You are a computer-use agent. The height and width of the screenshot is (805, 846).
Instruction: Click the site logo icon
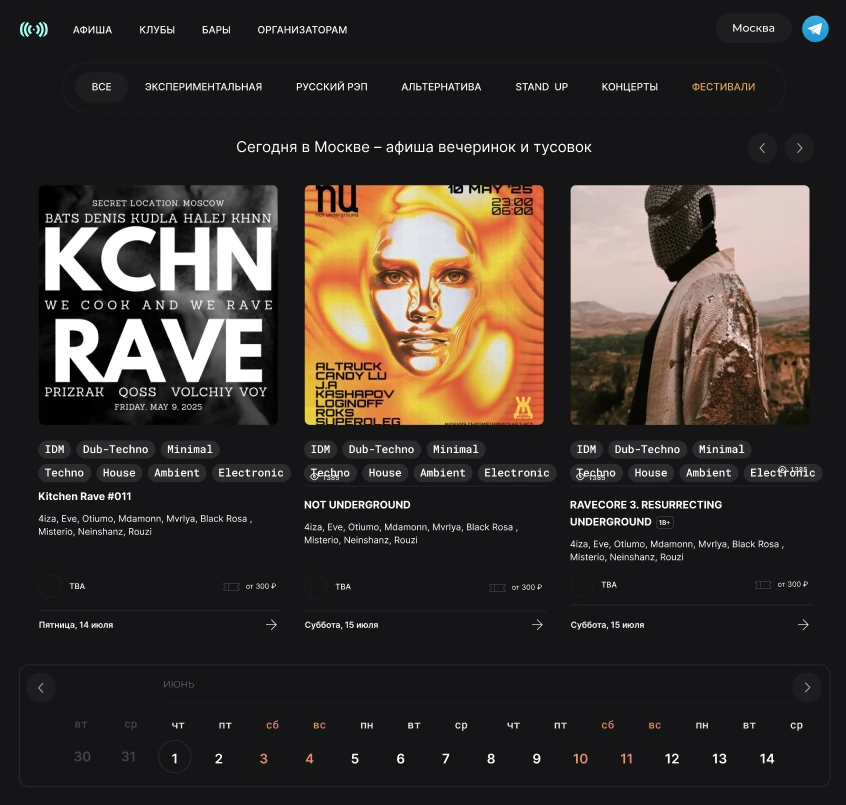(x=33, y=29)
